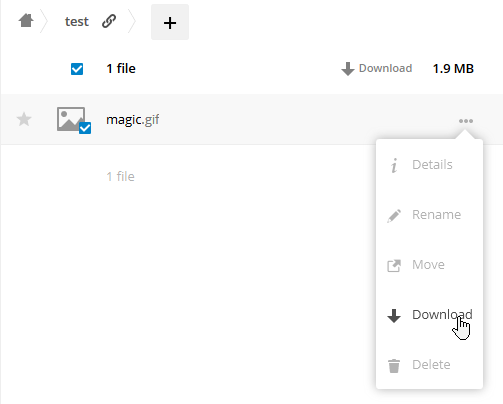Click Download in the selection header

click(377, 68)
